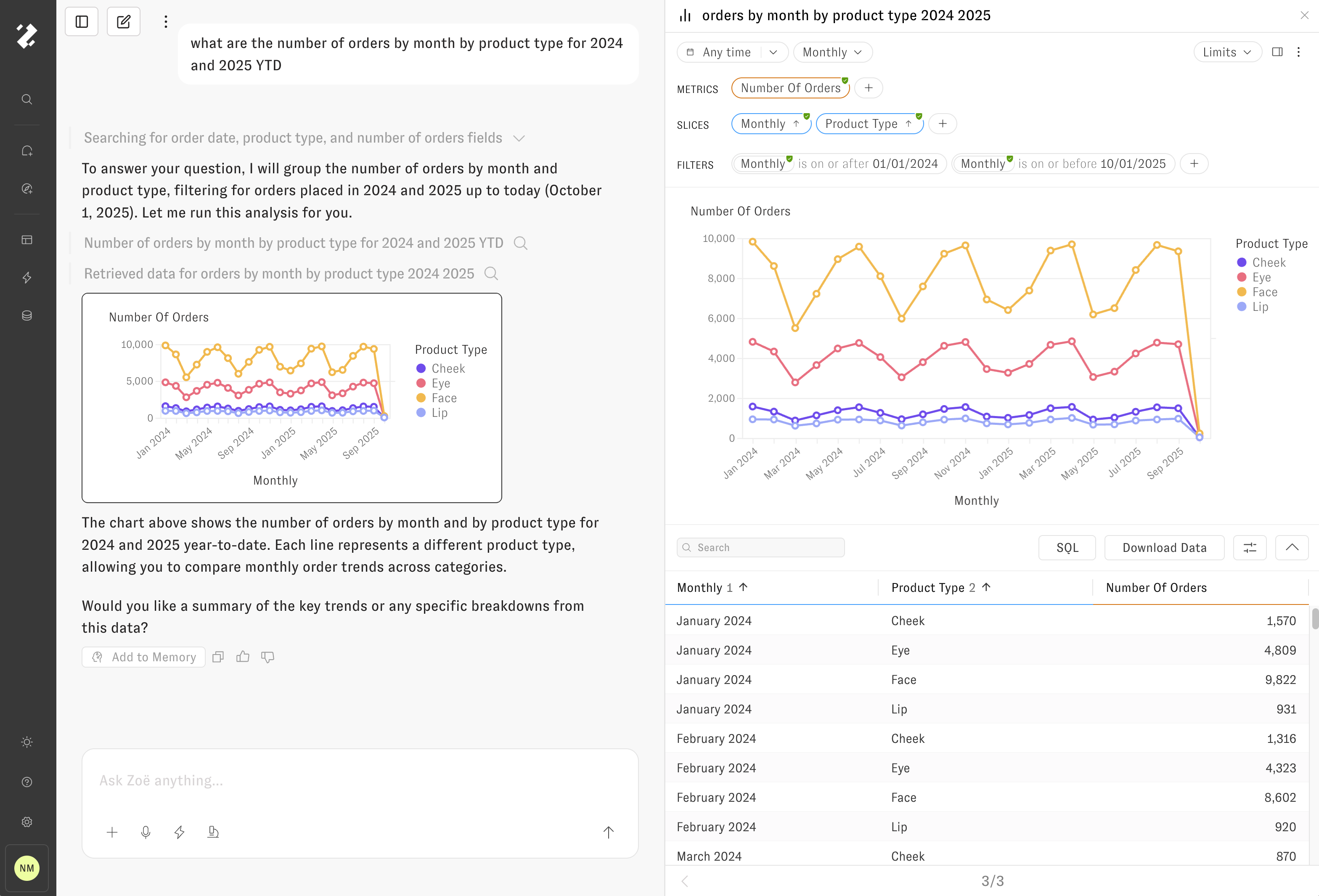
Task: Click the send arrow in chat box
Action: coord(609,832)
